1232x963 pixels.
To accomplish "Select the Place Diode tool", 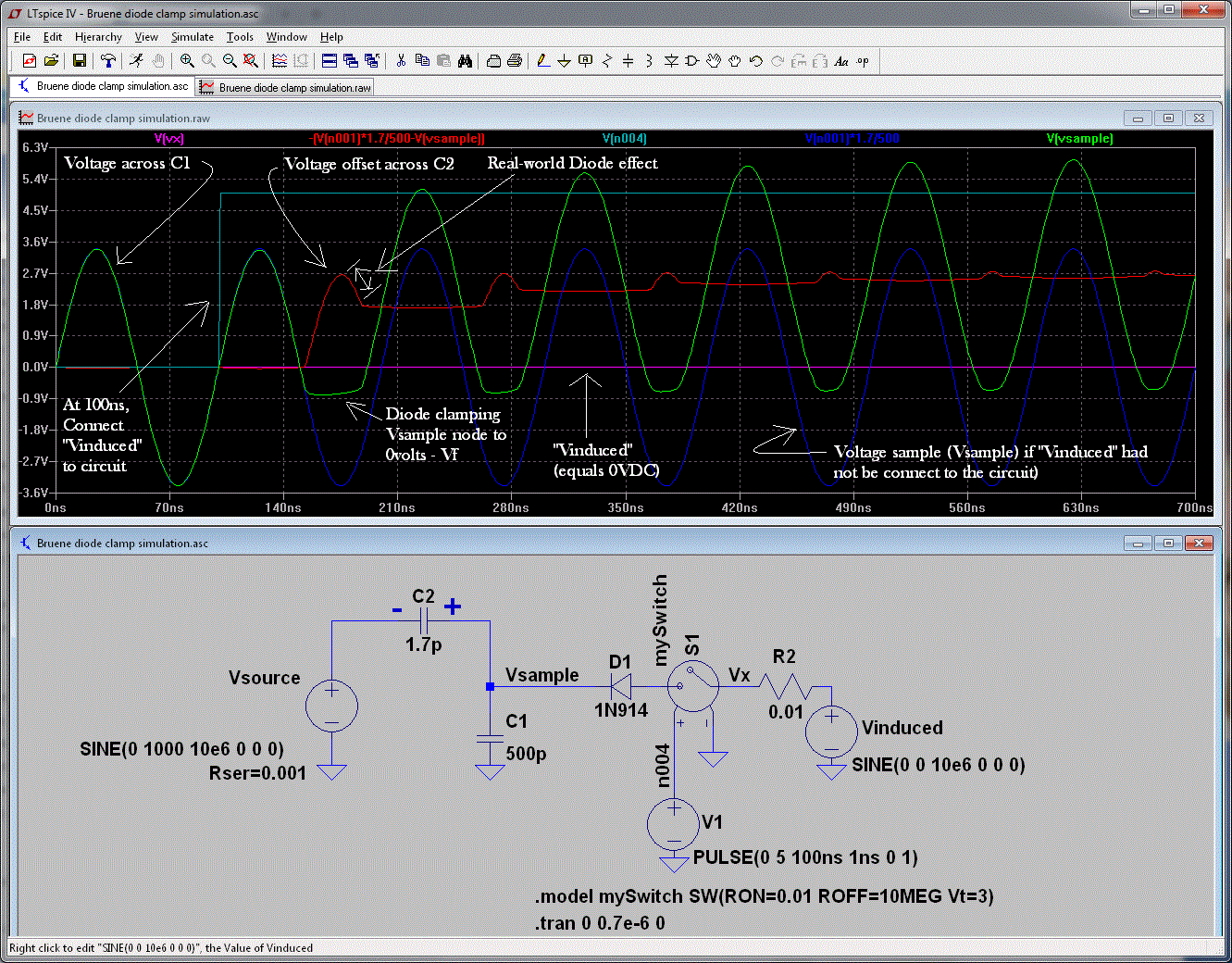I will [x=671, y=61].
